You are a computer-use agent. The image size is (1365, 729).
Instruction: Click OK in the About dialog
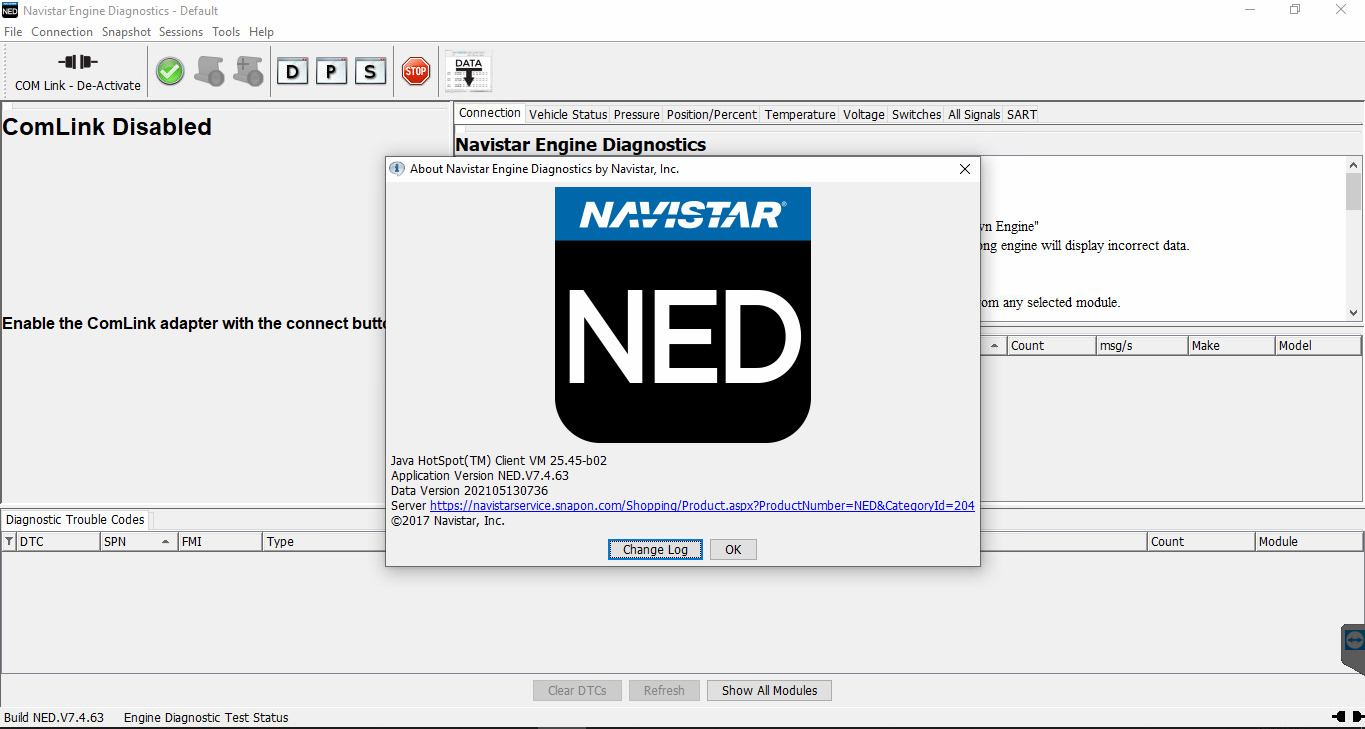(733, 549)
